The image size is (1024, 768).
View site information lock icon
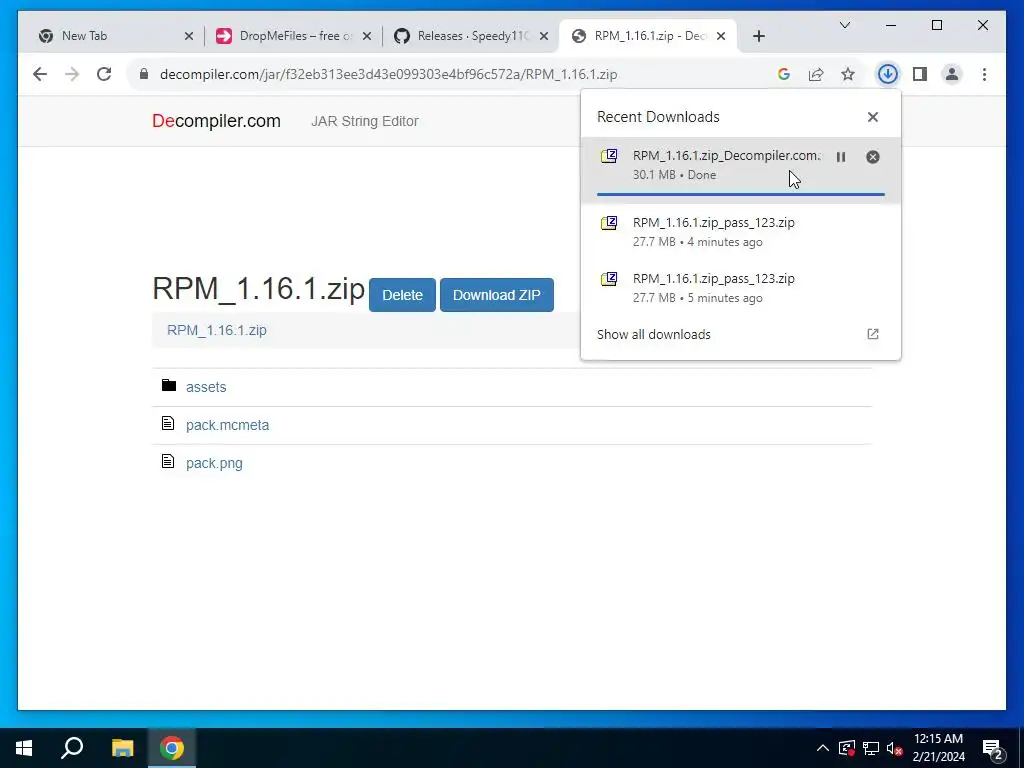(x=144, y=74)
